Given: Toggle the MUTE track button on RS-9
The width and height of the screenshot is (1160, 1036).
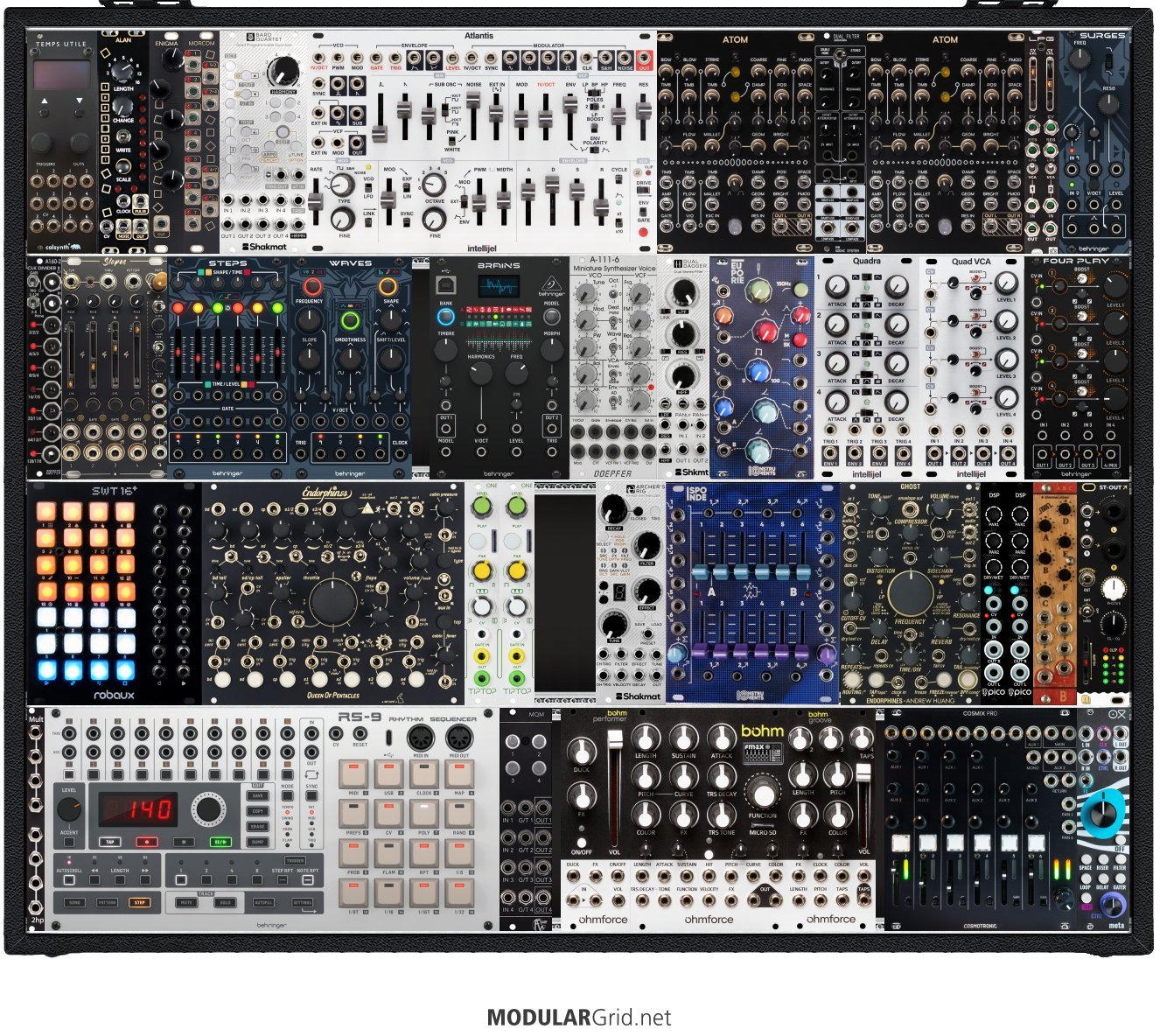Looking at the screenshot, I should (185, 902).
